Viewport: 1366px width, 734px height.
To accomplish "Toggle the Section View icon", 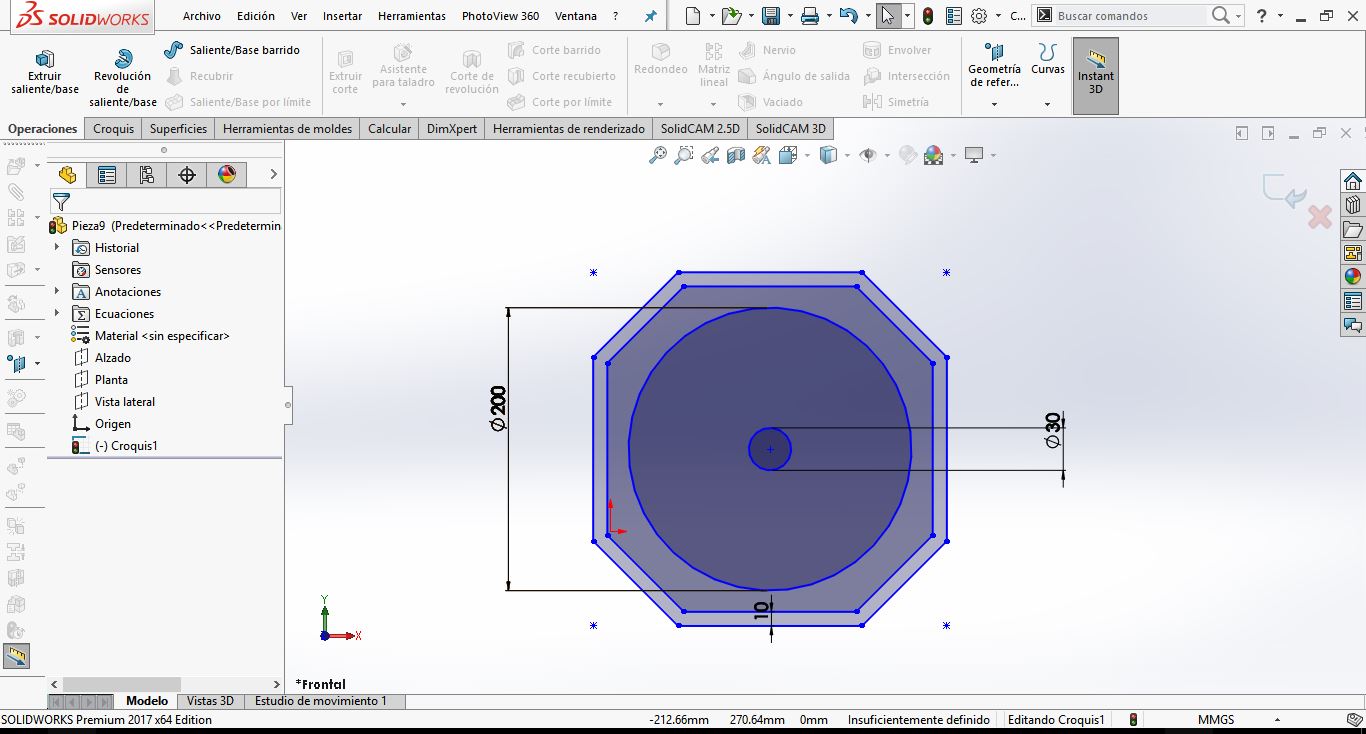I will [736, 155].
